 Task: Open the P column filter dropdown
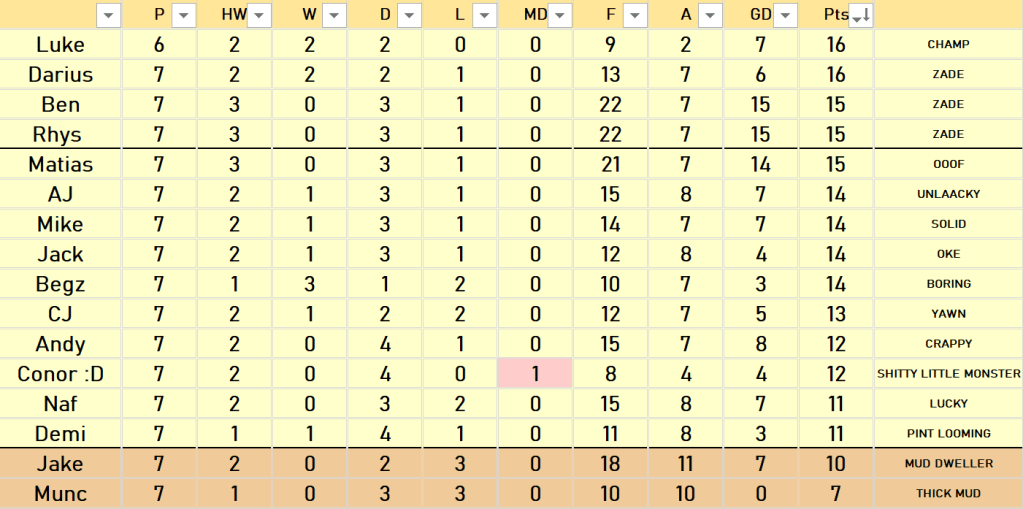(x=184, y=15)
